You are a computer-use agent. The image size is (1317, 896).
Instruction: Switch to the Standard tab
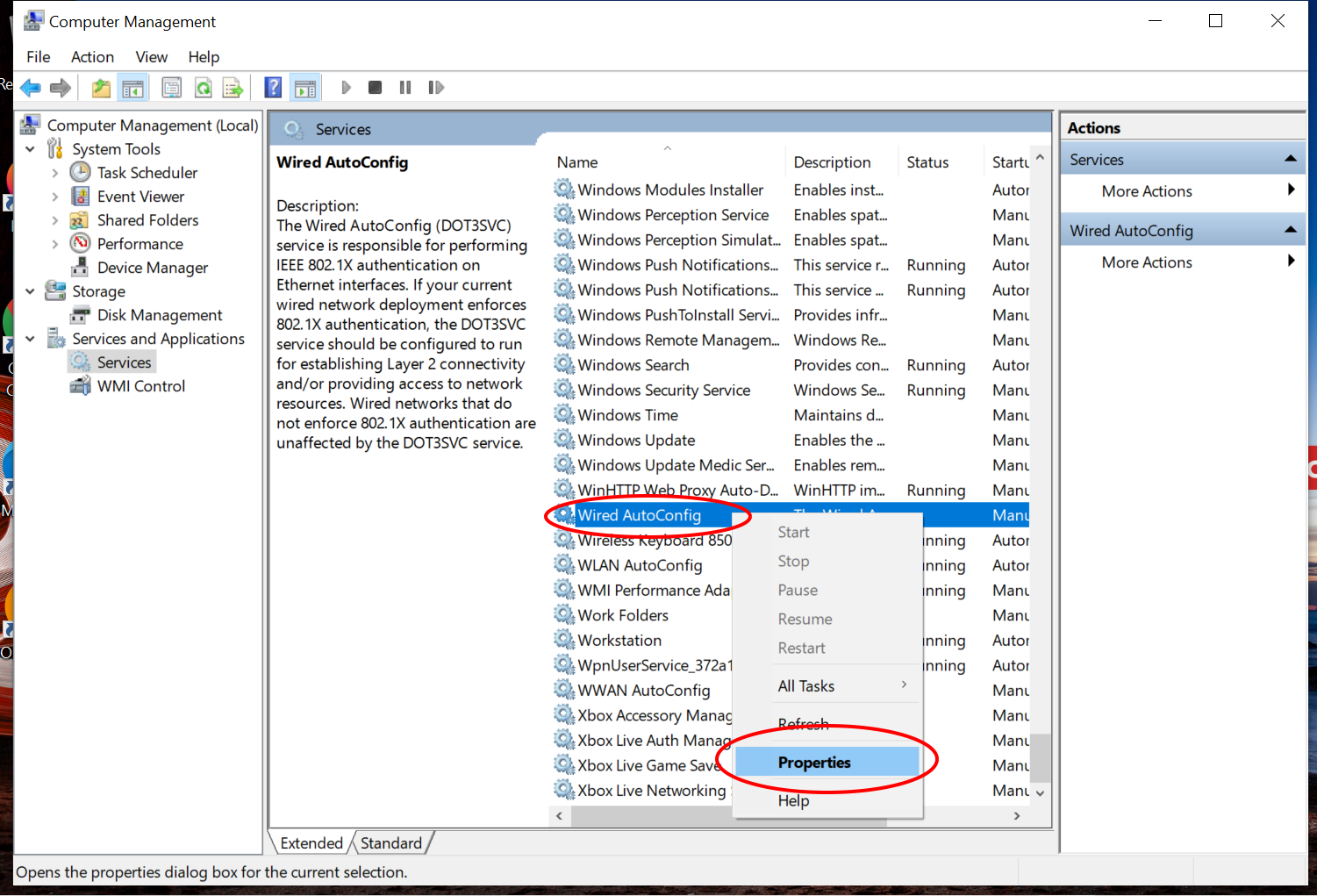(390, 843)
